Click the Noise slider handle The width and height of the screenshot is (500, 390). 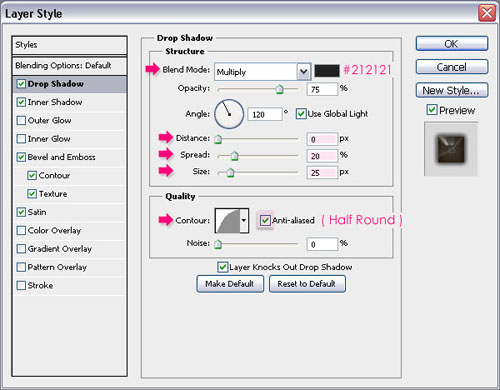tap(218, 244)
